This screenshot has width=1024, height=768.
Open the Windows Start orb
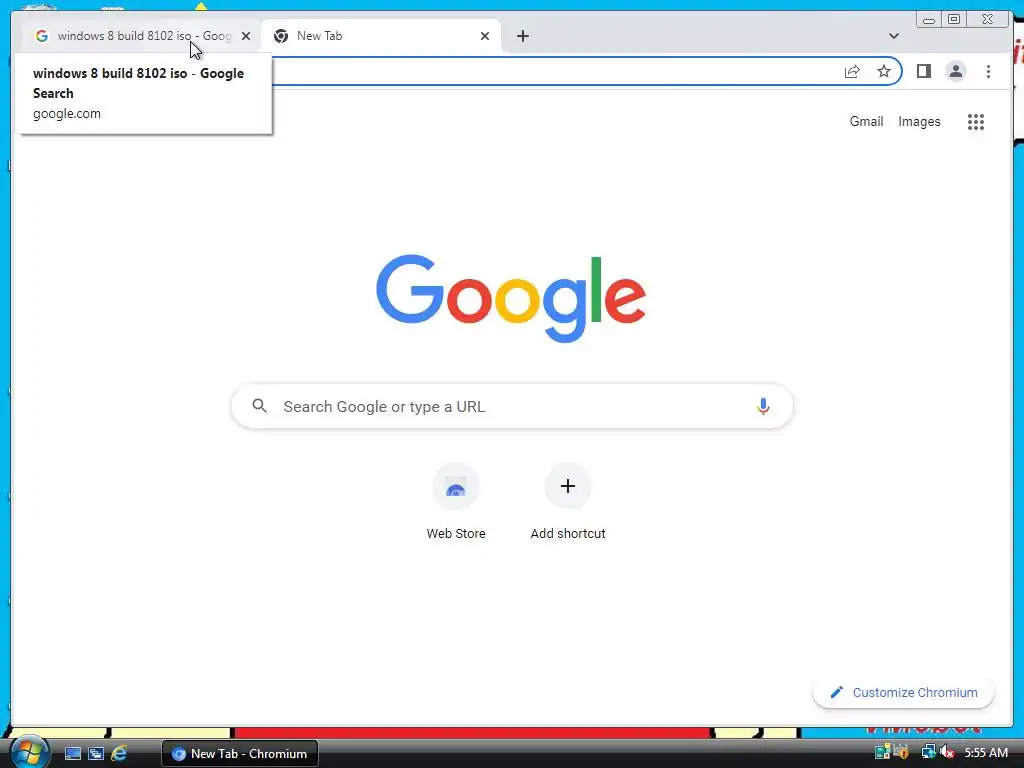click(x=29, y=753)
